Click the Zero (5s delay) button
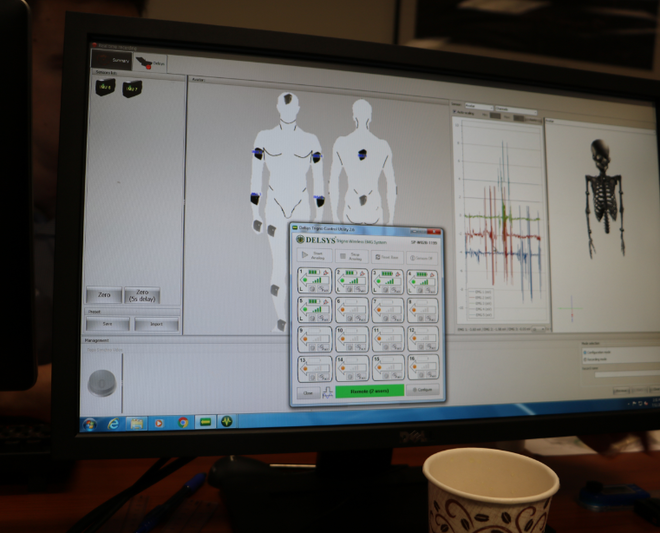The image size is (660, 533). [142, 296]
